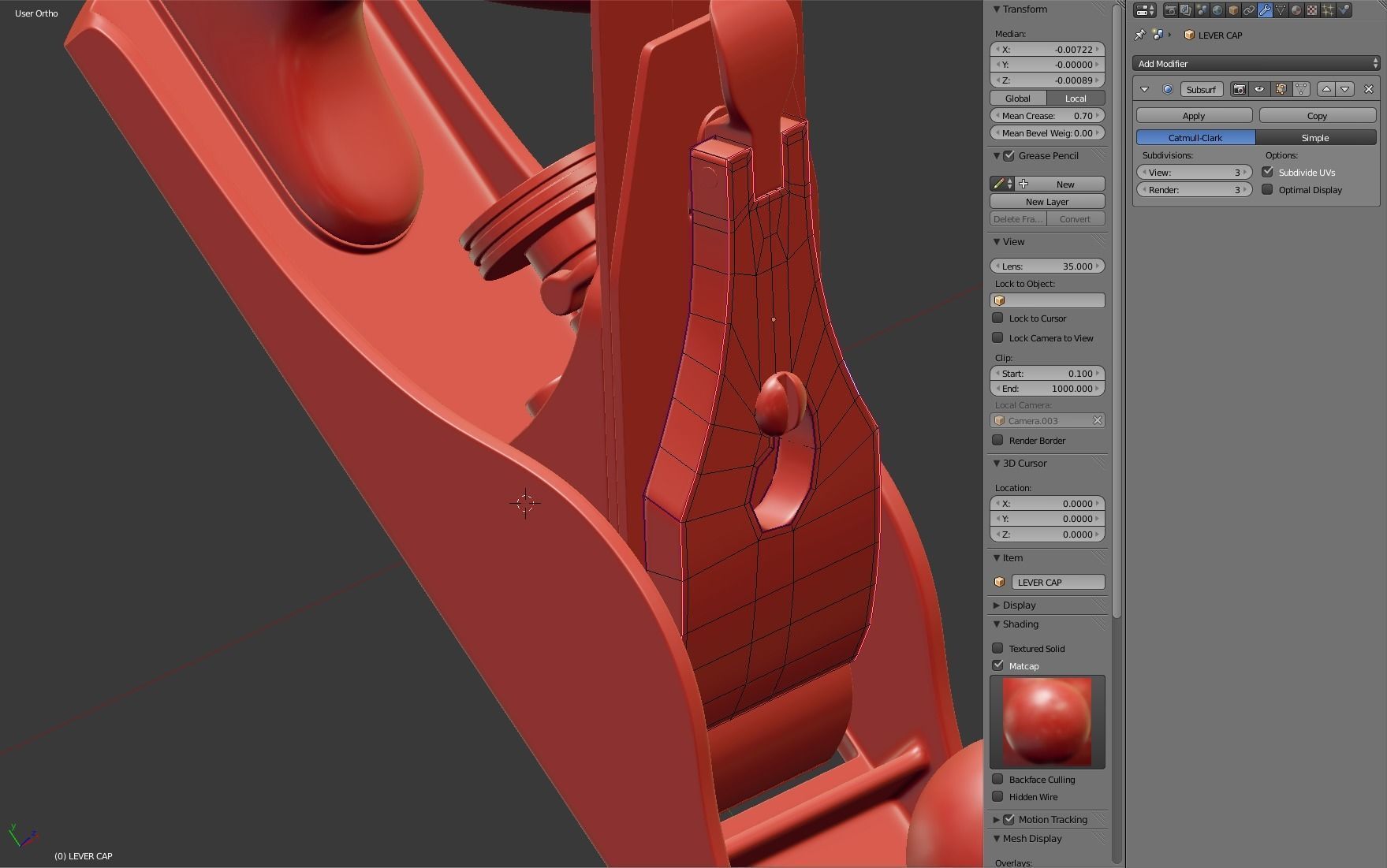Adjust the View subdivisions slider
The width and height of the screenshot is (1387, 868).
pyautogui.click(x=1194, y=173)
